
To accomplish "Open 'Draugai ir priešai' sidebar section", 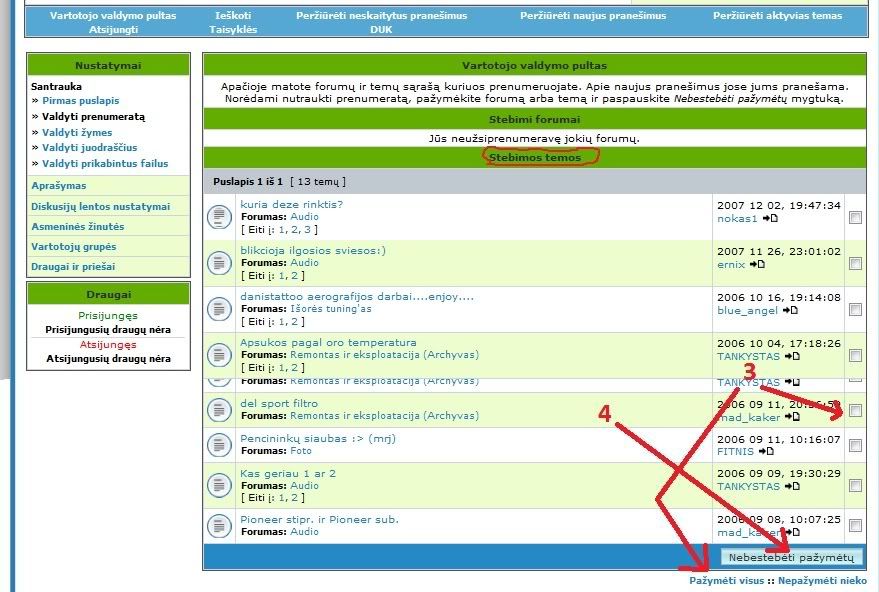I will [73, 267].
